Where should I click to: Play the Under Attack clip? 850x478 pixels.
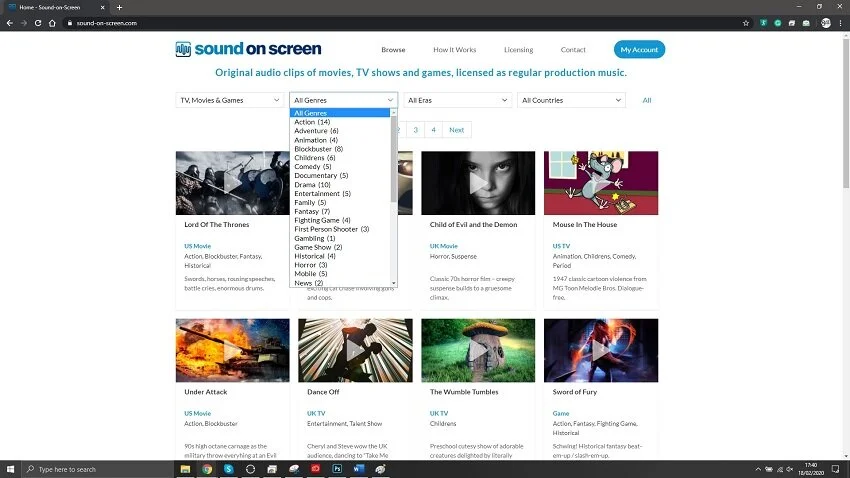pos(233,350)
